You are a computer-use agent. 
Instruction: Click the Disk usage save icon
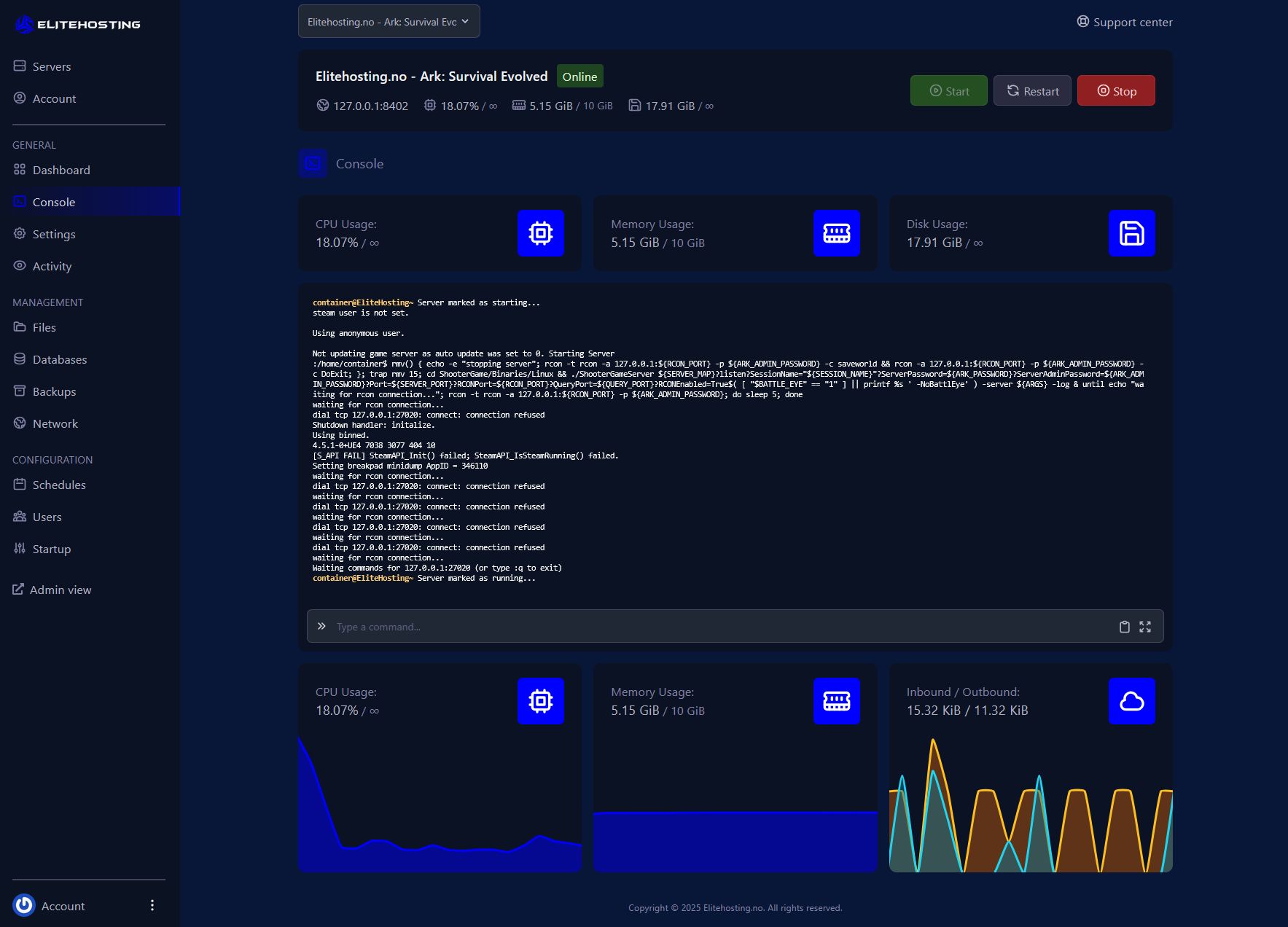click(1131, 233)
